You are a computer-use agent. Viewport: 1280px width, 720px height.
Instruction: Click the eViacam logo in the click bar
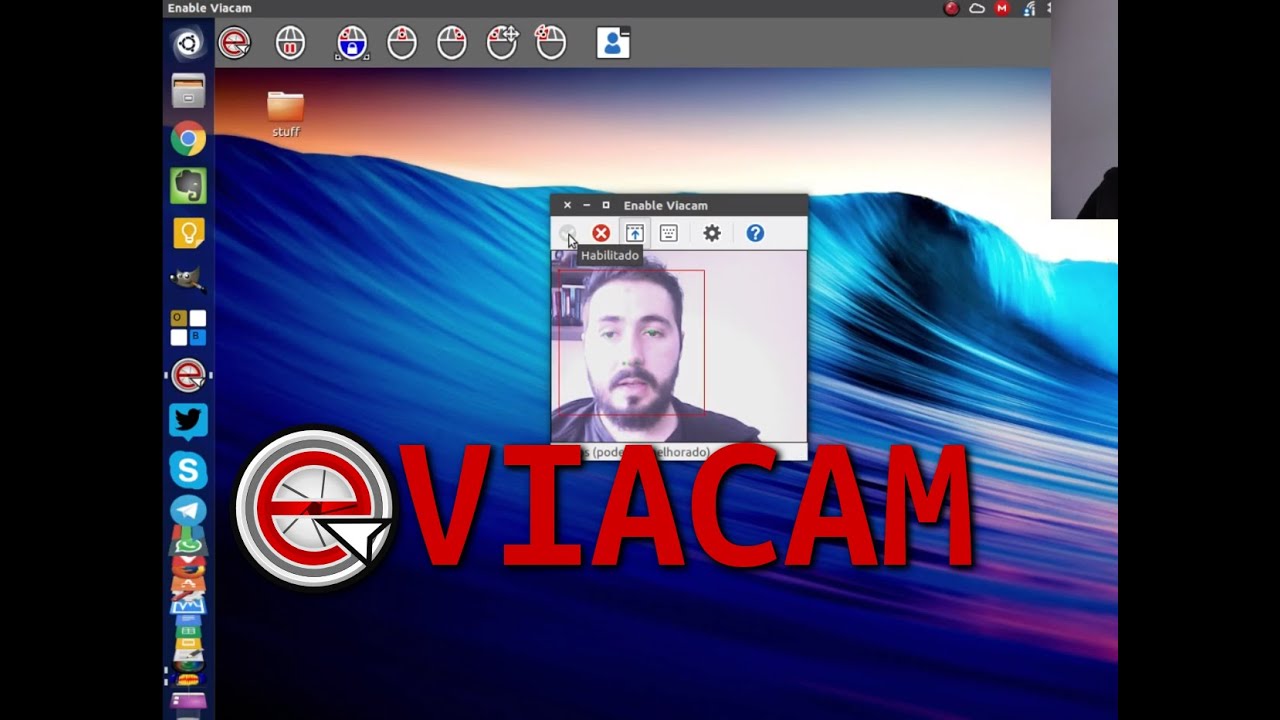pos(234,43)
